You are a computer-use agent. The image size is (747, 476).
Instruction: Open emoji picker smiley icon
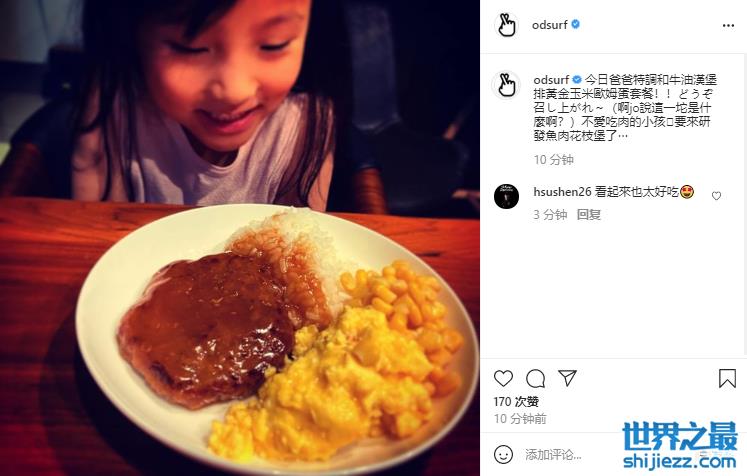[x=504, y=454]
